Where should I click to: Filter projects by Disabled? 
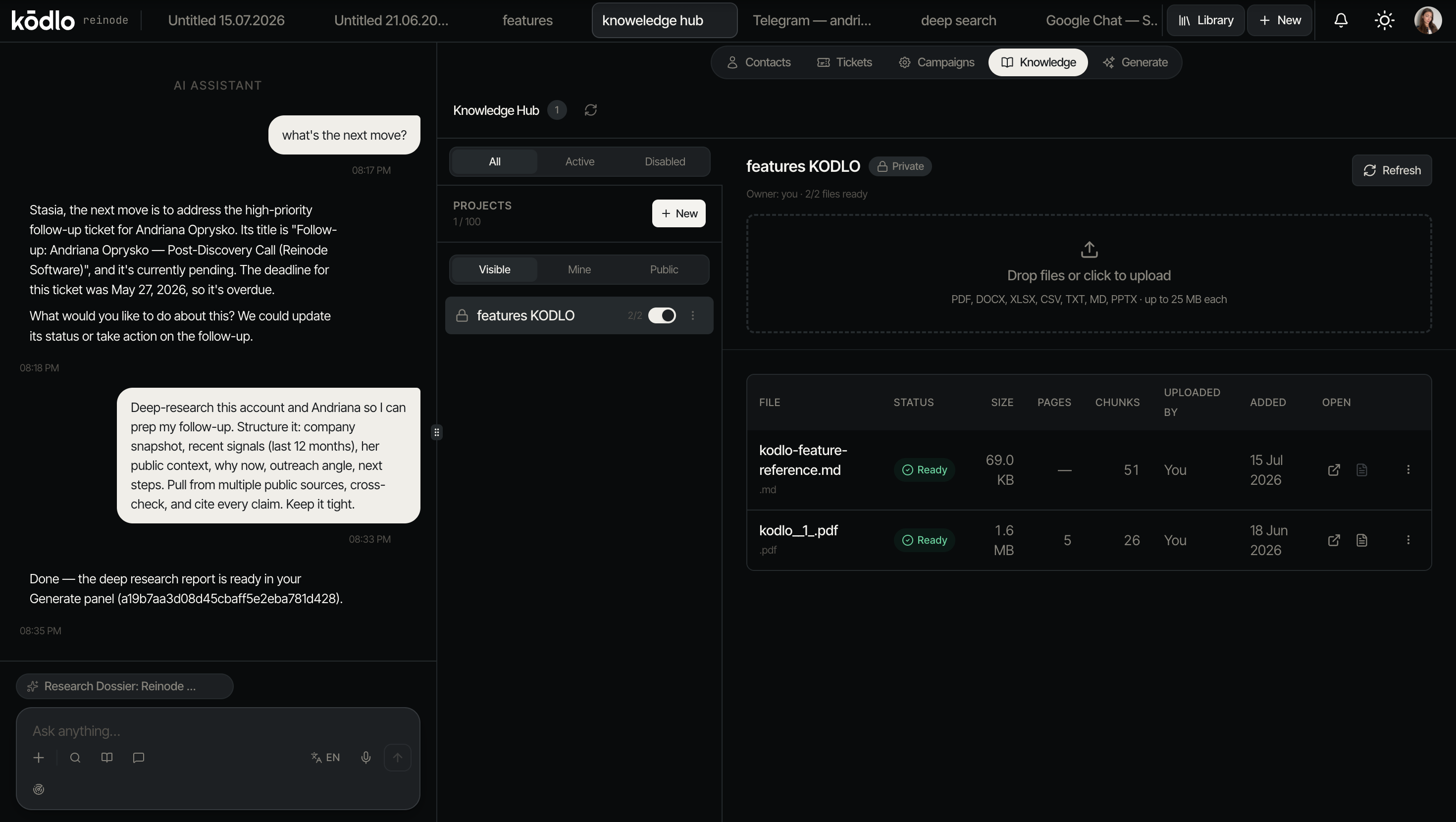pos(665,162)
